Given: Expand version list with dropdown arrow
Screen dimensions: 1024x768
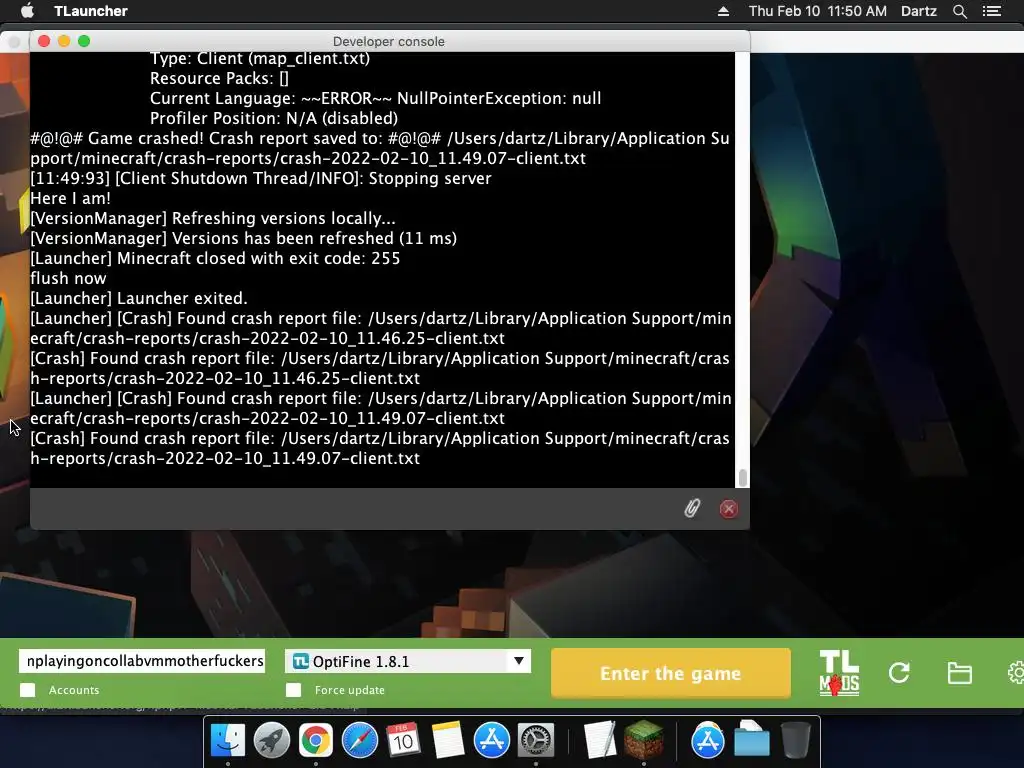Looking at the screenshot, I should point(519,661).
